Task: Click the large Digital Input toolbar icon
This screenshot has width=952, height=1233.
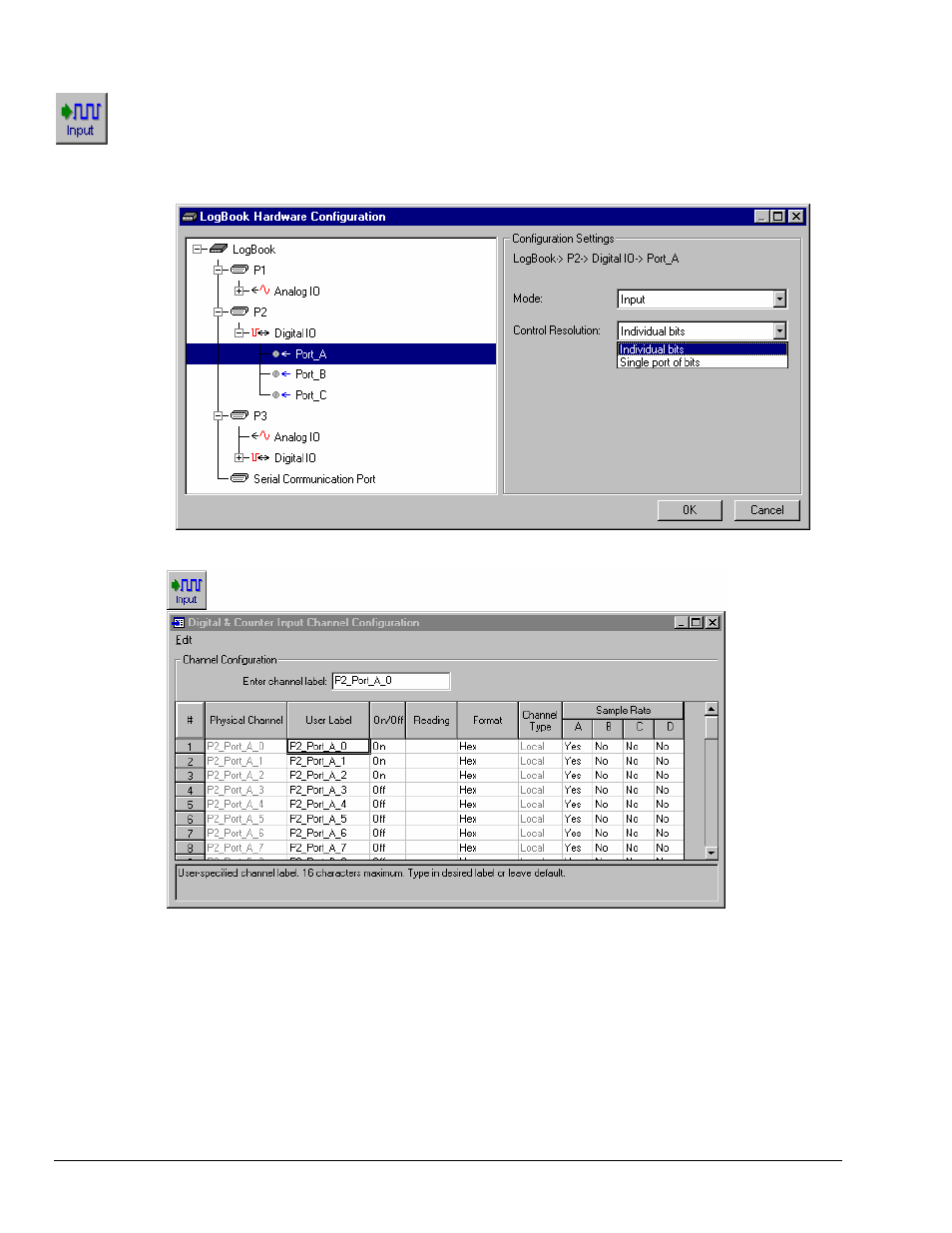Action: click(x=81, y=119)
